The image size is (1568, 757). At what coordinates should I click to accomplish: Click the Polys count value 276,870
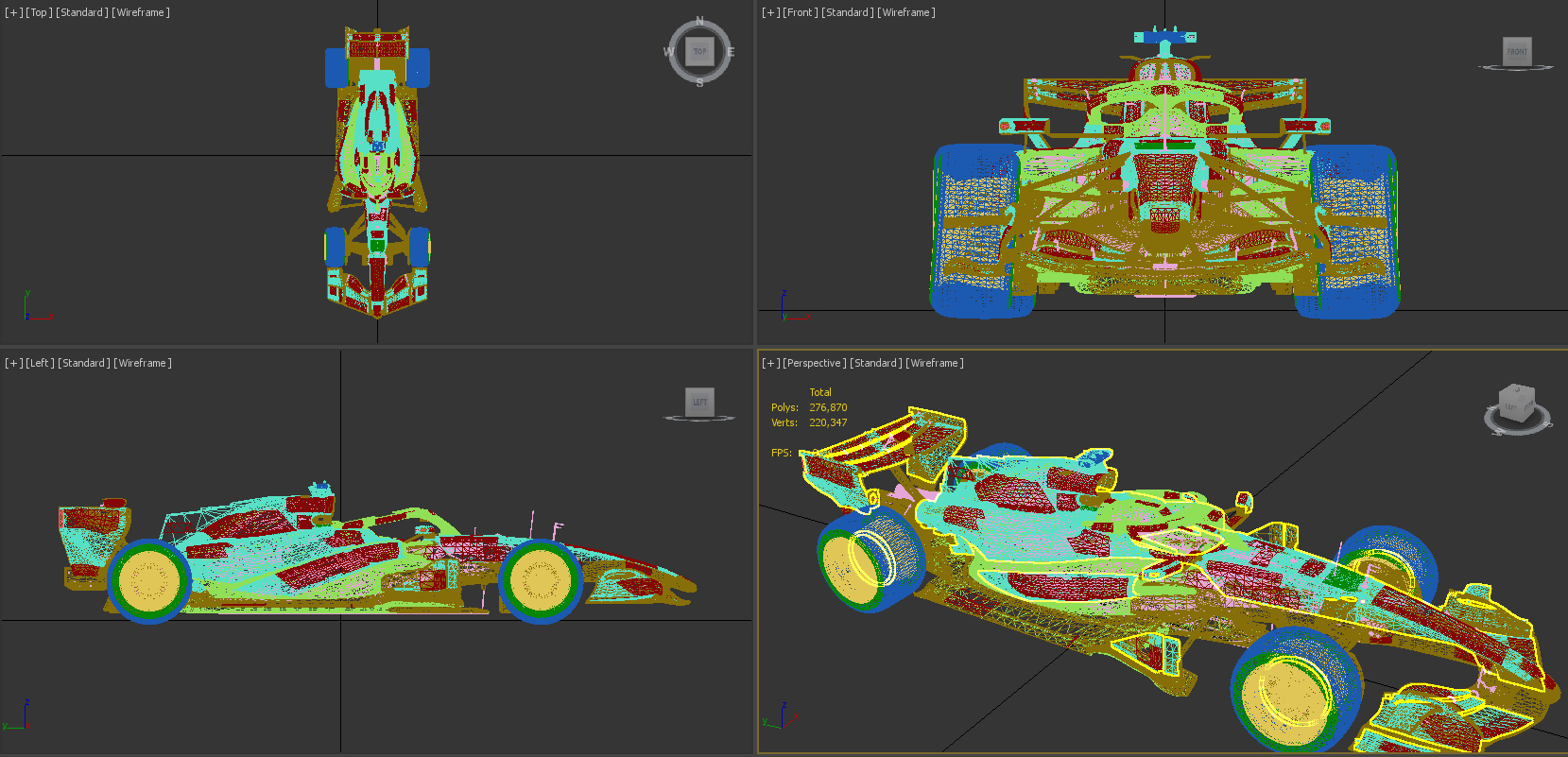(828, 407)
